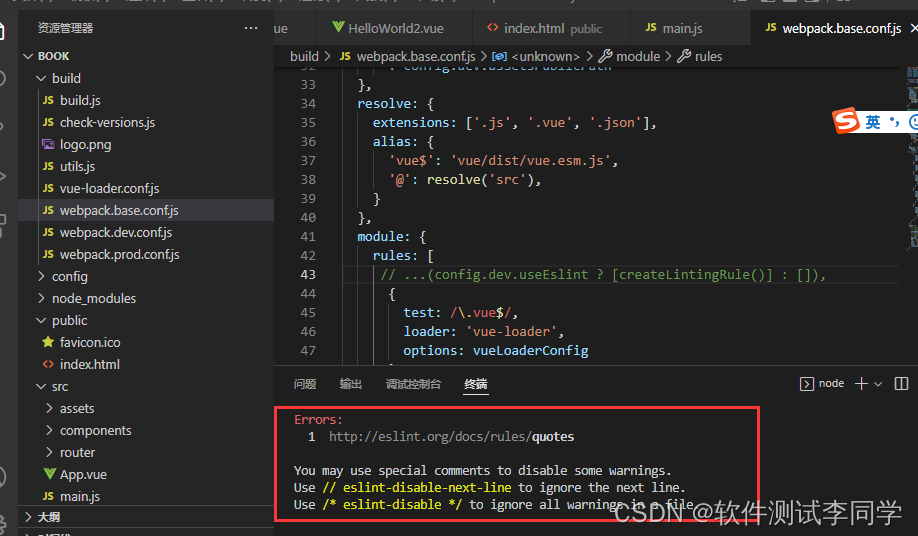
Task: Switch to the HelloWorld2.vue editor tab
Action: point(390,29)
